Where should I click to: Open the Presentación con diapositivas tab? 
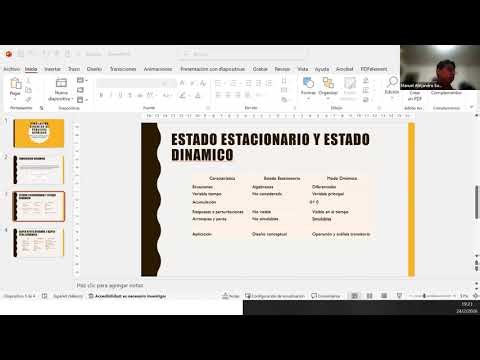click(212, 69)
